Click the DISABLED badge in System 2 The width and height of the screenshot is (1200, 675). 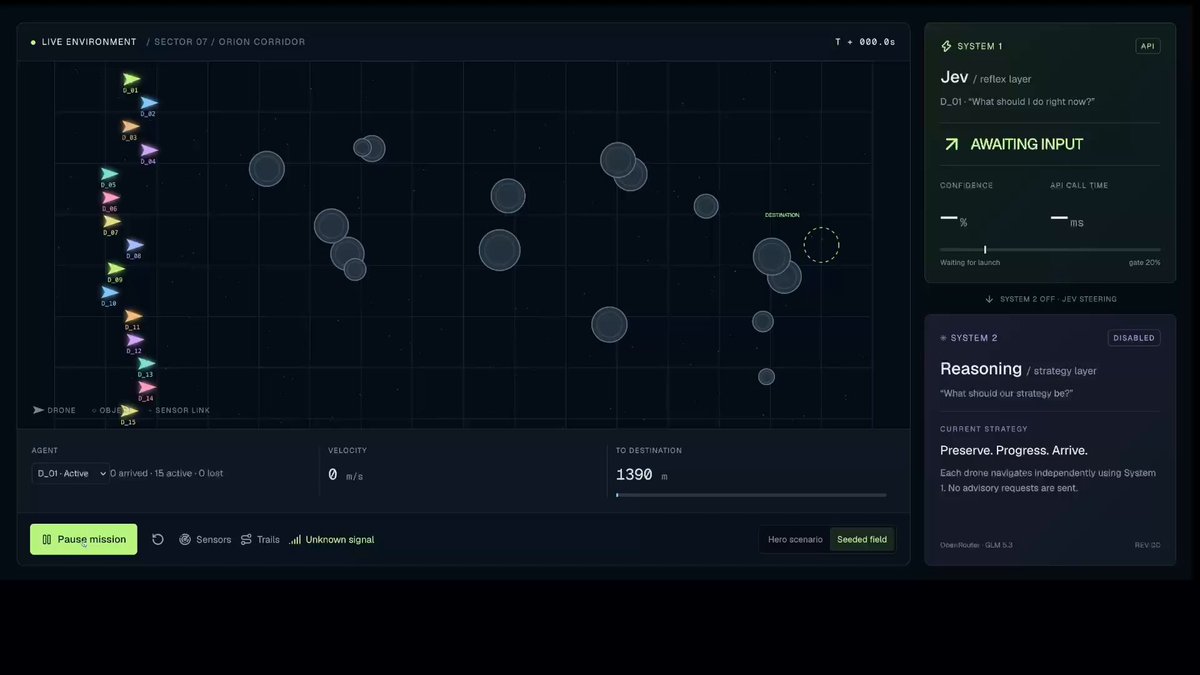(x=1134, y=338)
